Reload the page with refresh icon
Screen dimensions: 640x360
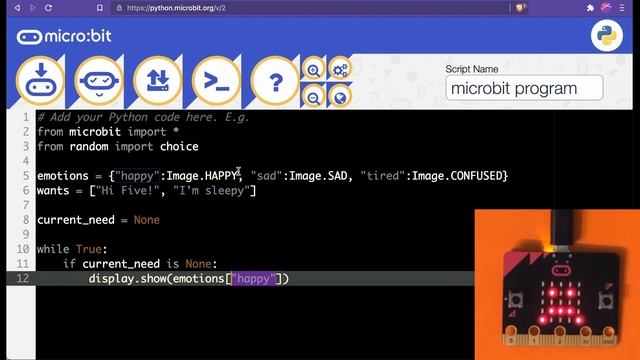coord(48,8)
